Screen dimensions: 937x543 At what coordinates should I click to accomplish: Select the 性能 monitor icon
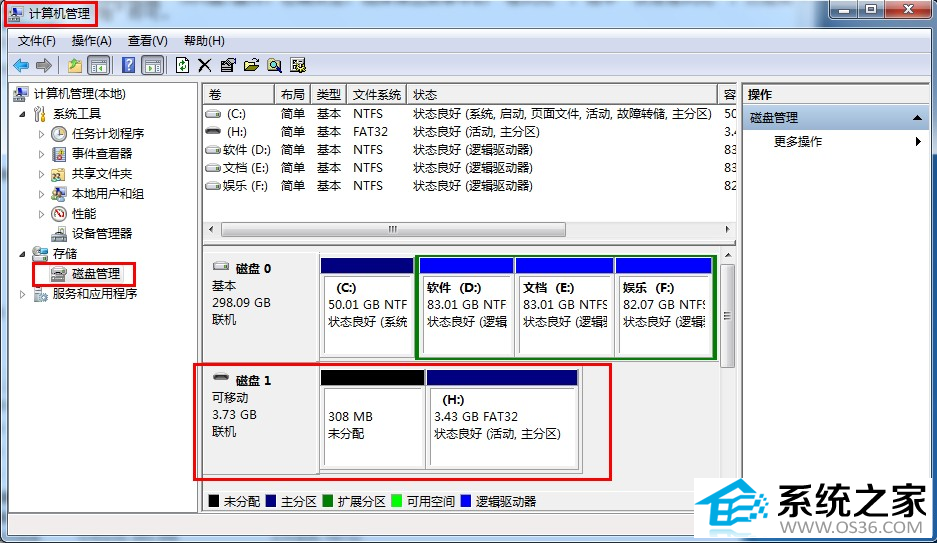59,214
